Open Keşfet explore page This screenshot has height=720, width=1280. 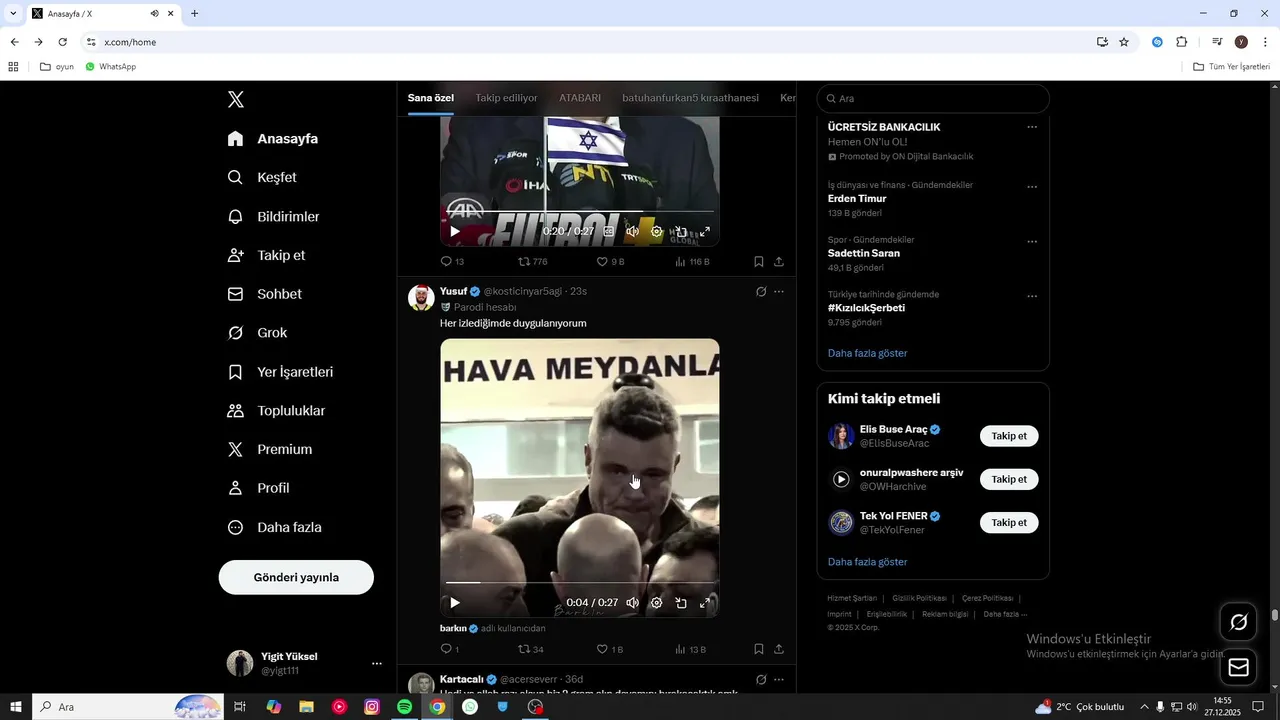(x=262, y=177)
